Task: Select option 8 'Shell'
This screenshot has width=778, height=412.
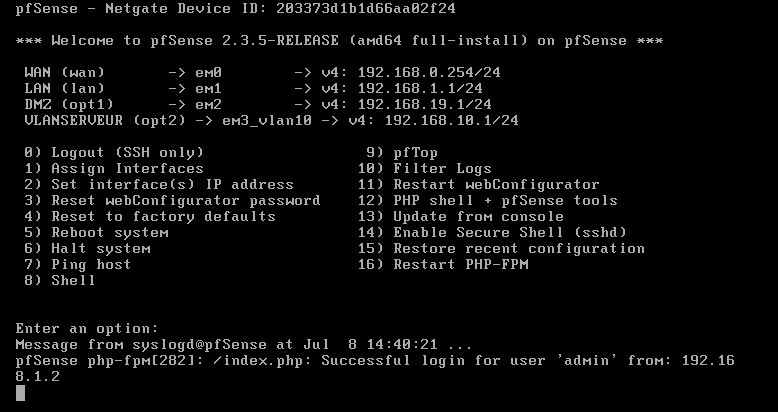Action: point(60,280)
